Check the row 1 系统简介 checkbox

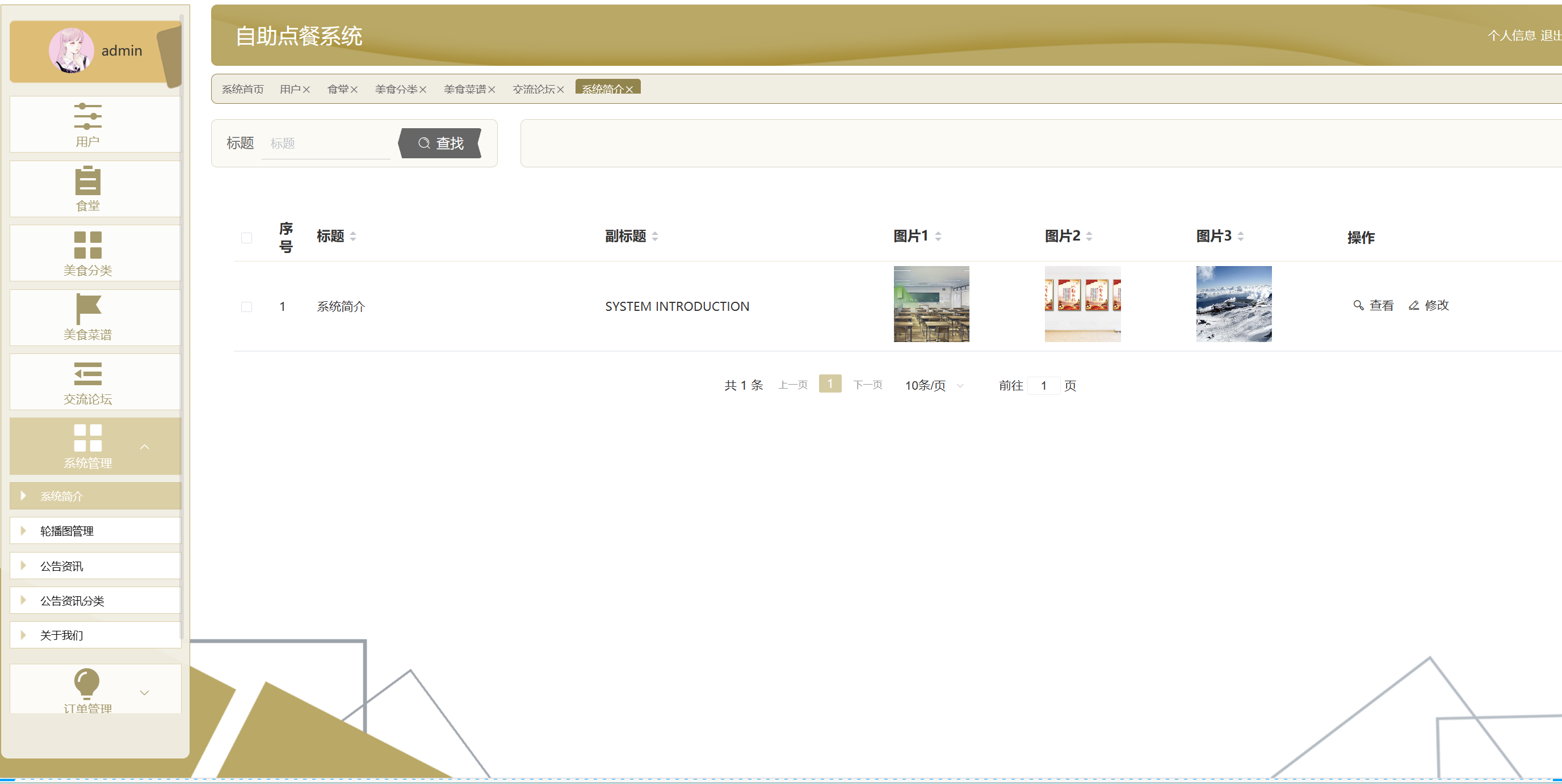click(x=246, y=306)
